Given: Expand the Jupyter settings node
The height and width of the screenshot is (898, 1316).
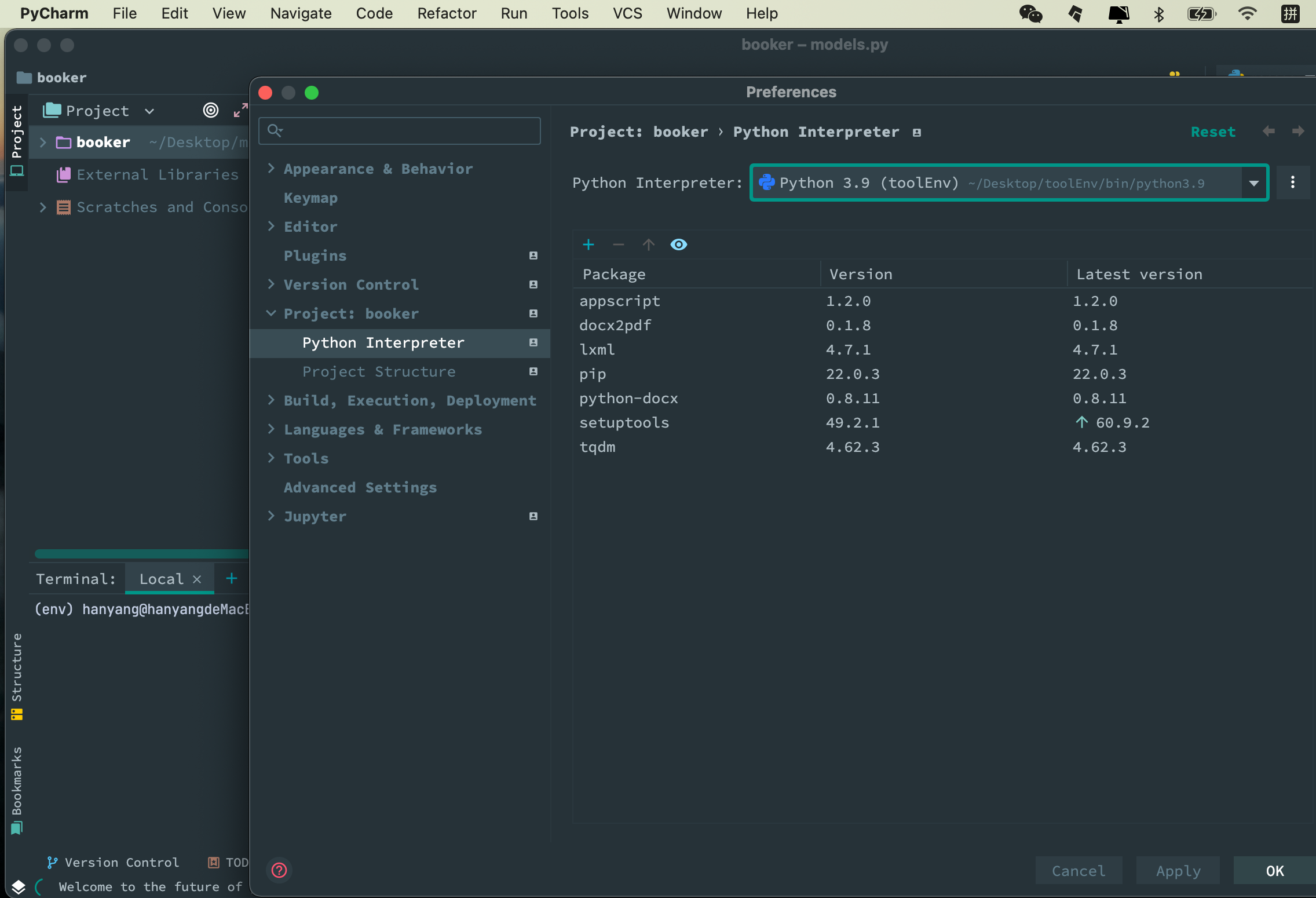Looking at the screenshot, I should 270,516.
